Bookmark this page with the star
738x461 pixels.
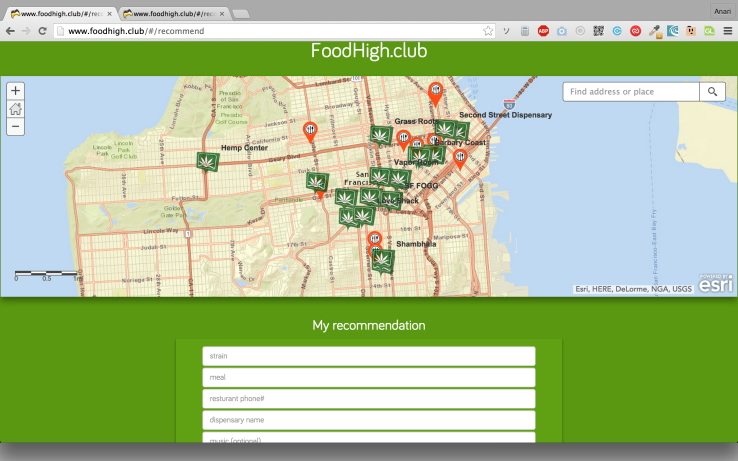point(488,31)
